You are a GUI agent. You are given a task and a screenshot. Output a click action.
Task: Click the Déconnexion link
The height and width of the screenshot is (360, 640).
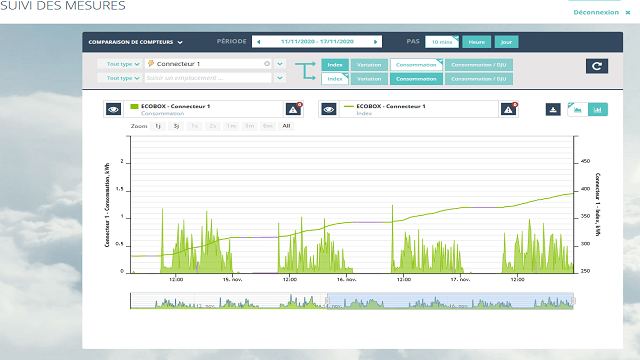pyautogui.click(x=596, y=12)
